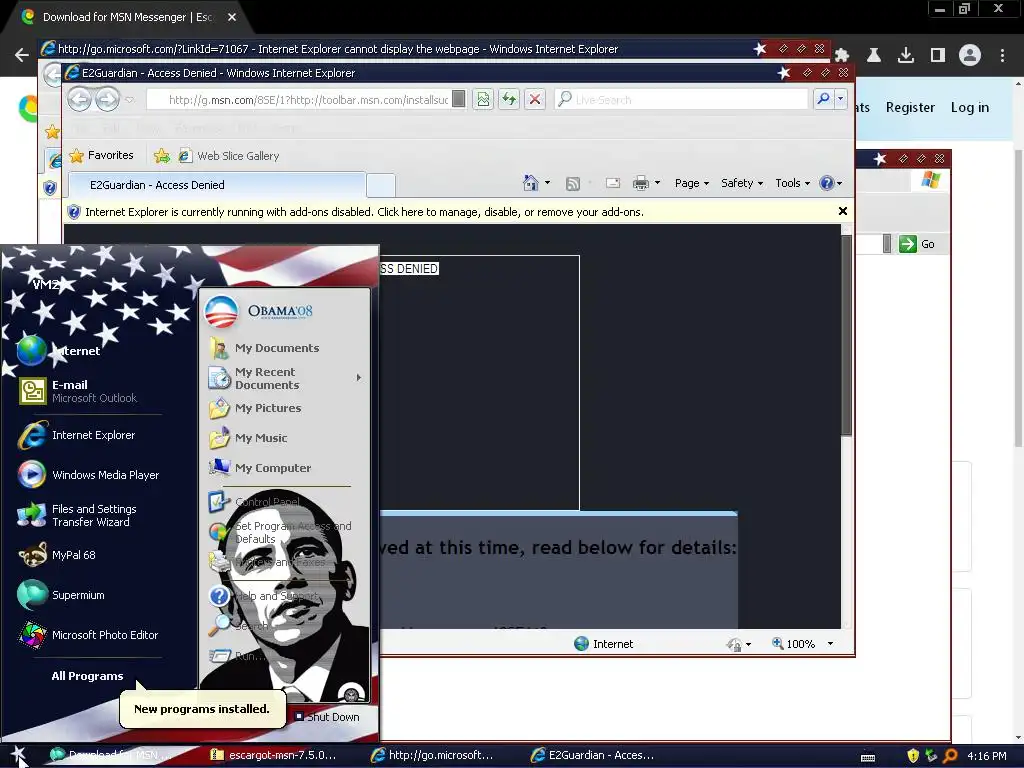Launch Supermium from the Start menu
The height and width of the screenshot is (768, 1024).
(61, 595)
